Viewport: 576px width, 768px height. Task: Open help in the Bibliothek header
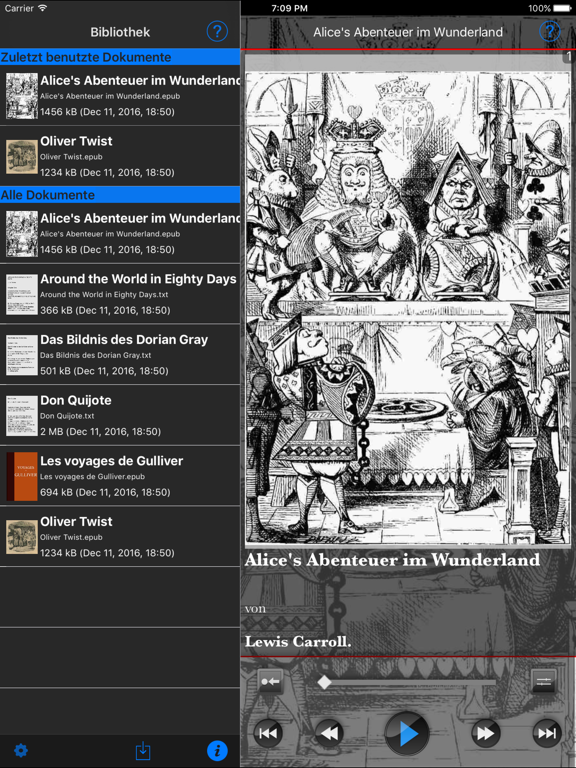coord(217,32)
